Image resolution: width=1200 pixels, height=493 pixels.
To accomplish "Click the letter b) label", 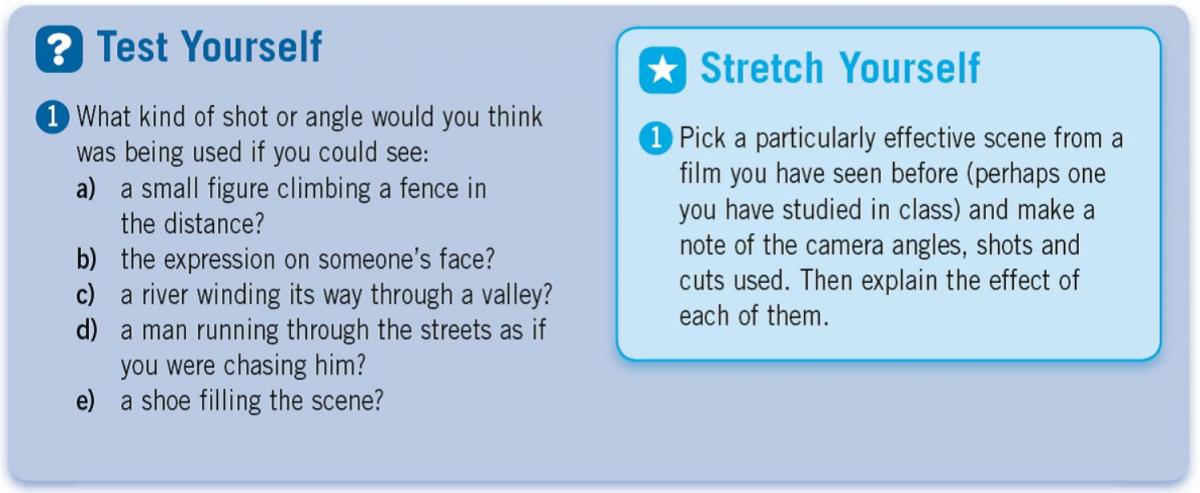I will (x=86, y=259).
